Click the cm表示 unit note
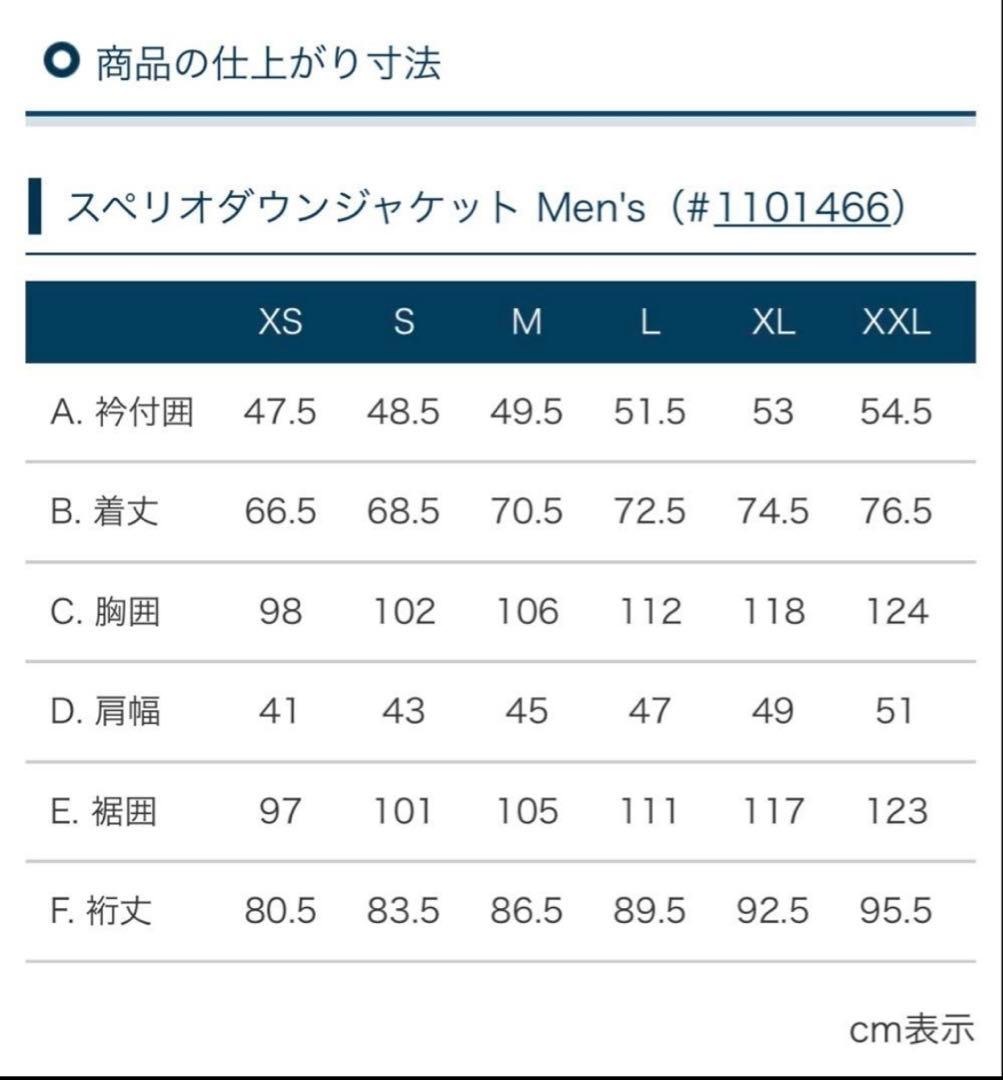Image resolution: width=1003 pixels, height=1080 pixels. (x=911, y=1030)
